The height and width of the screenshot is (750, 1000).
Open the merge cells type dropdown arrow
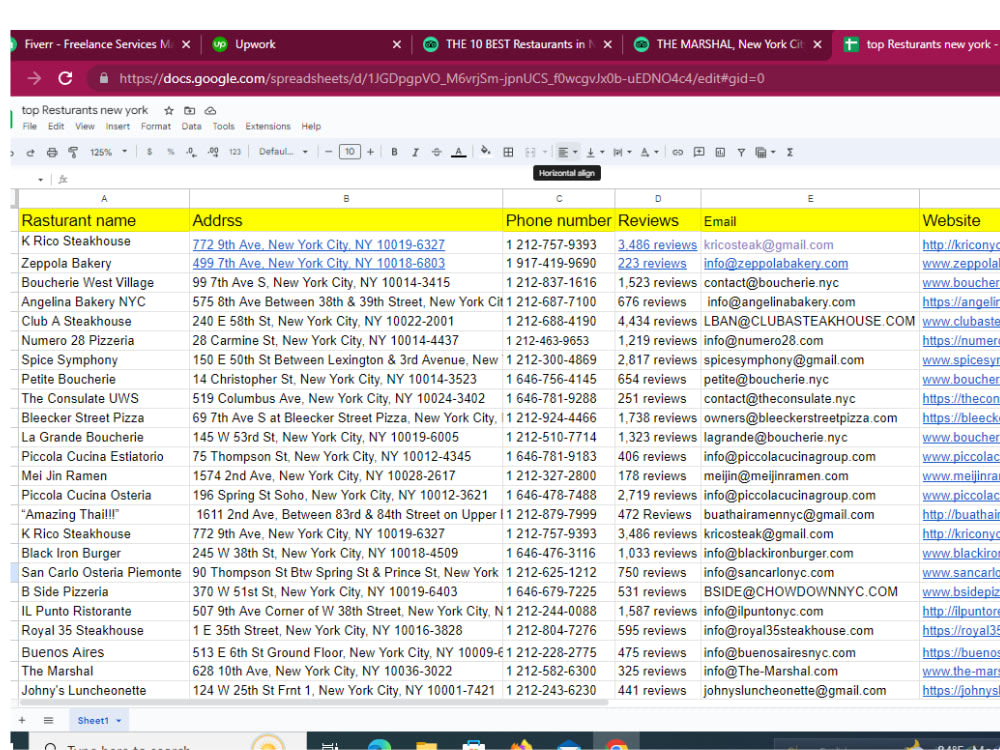pyautogui.click(x=545, y=152)
